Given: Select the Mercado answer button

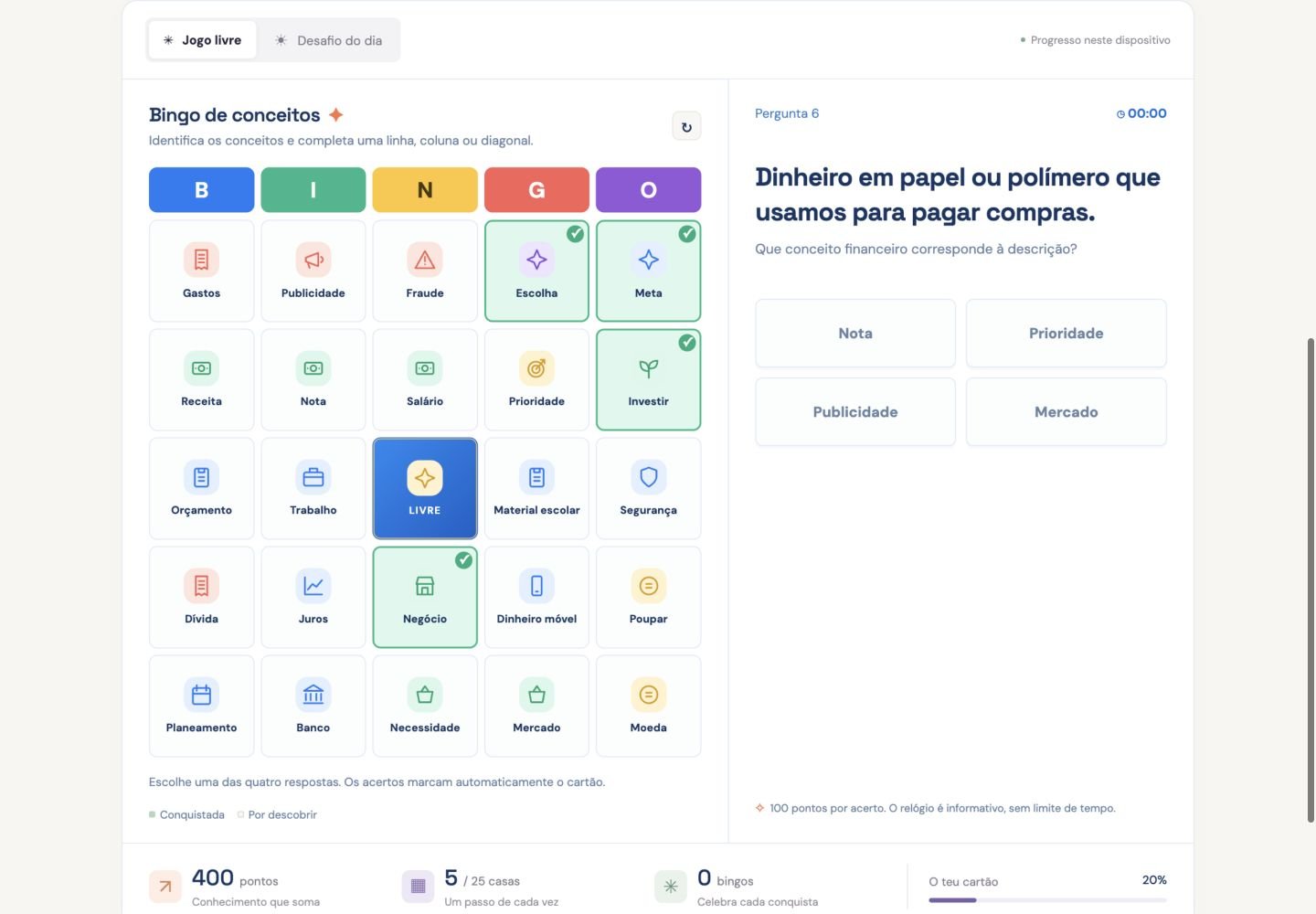Looking at the screenshot, I should click(x=1066, y=412).
